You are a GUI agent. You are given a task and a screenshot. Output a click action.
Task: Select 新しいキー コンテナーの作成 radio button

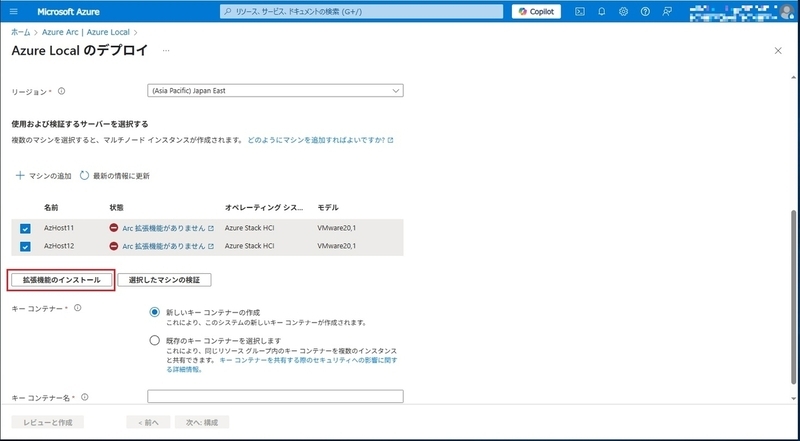pyautogui.click(x=155, y=312)
